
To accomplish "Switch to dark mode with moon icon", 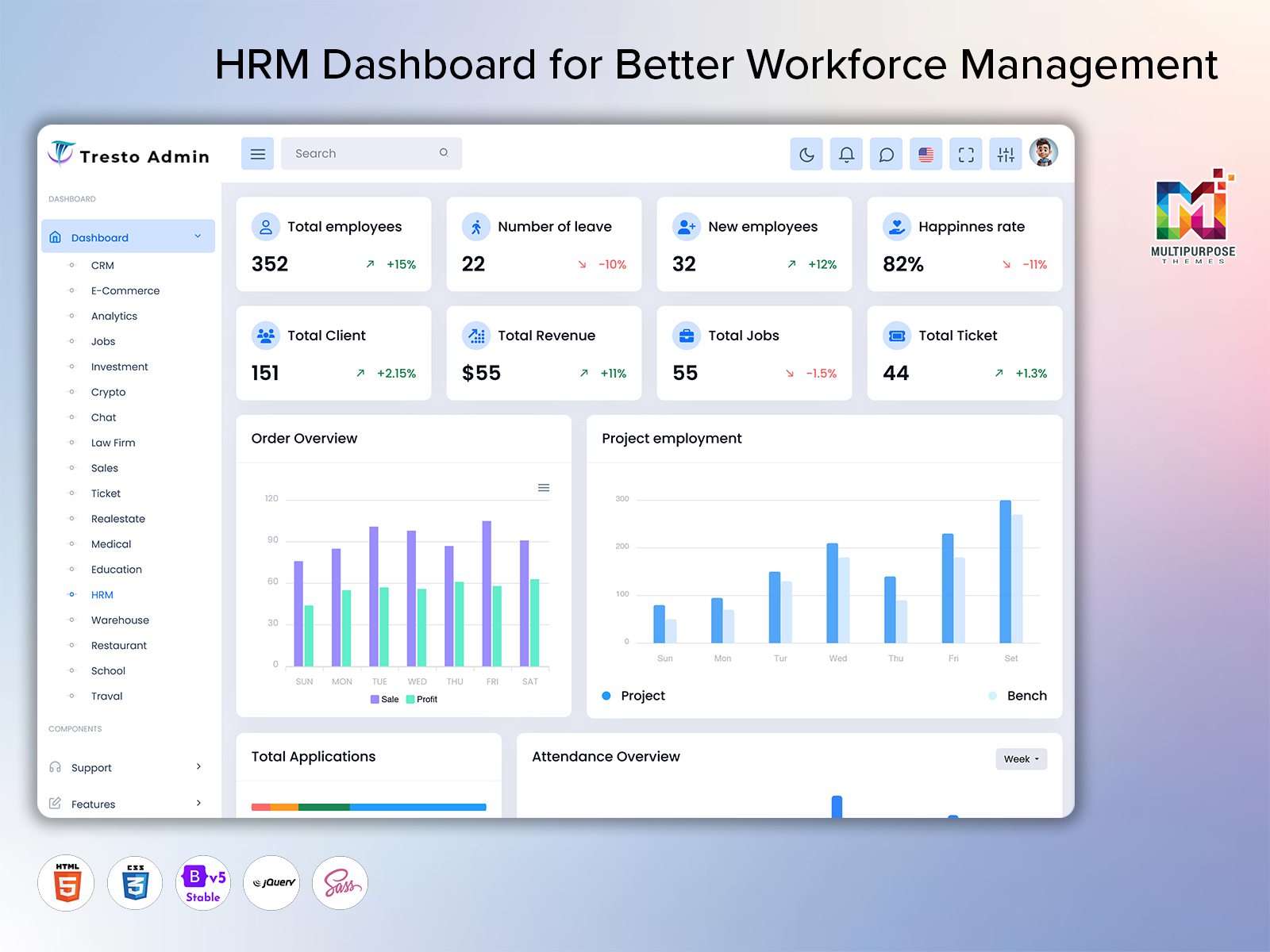I will [x=806, y=154].
